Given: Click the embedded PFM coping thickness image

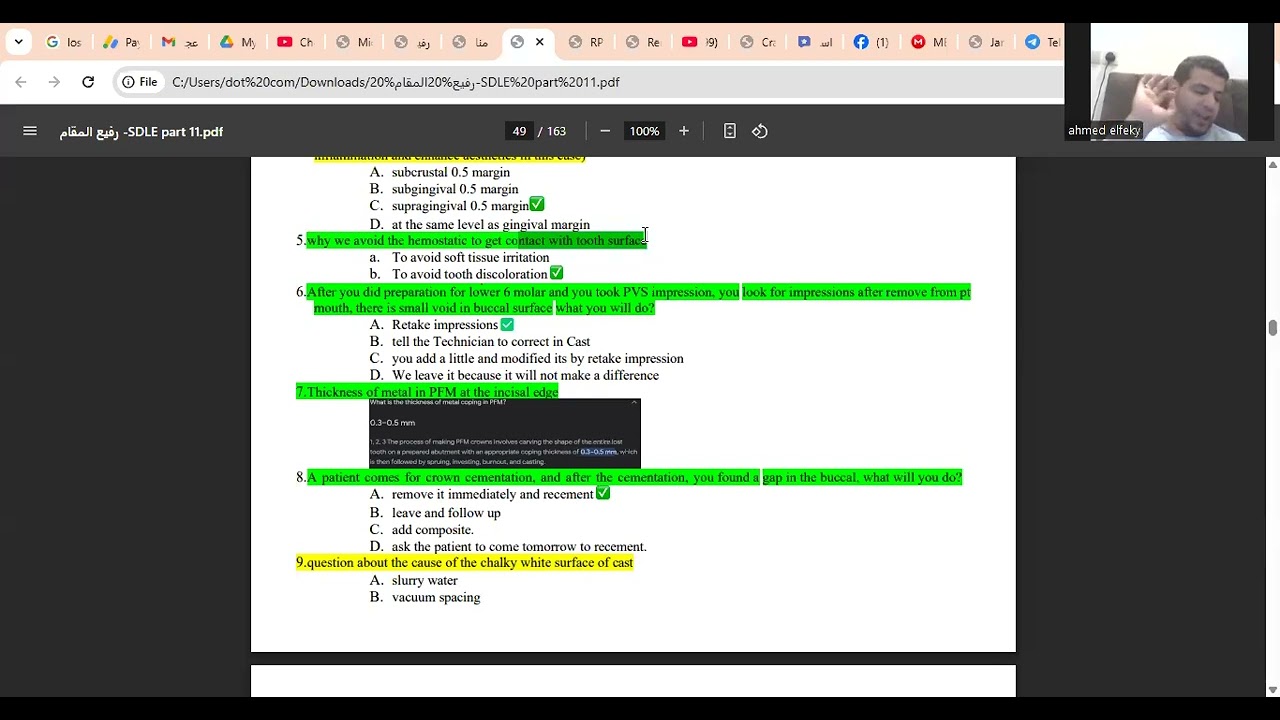Looking at the screenshot, I should 504,433.
